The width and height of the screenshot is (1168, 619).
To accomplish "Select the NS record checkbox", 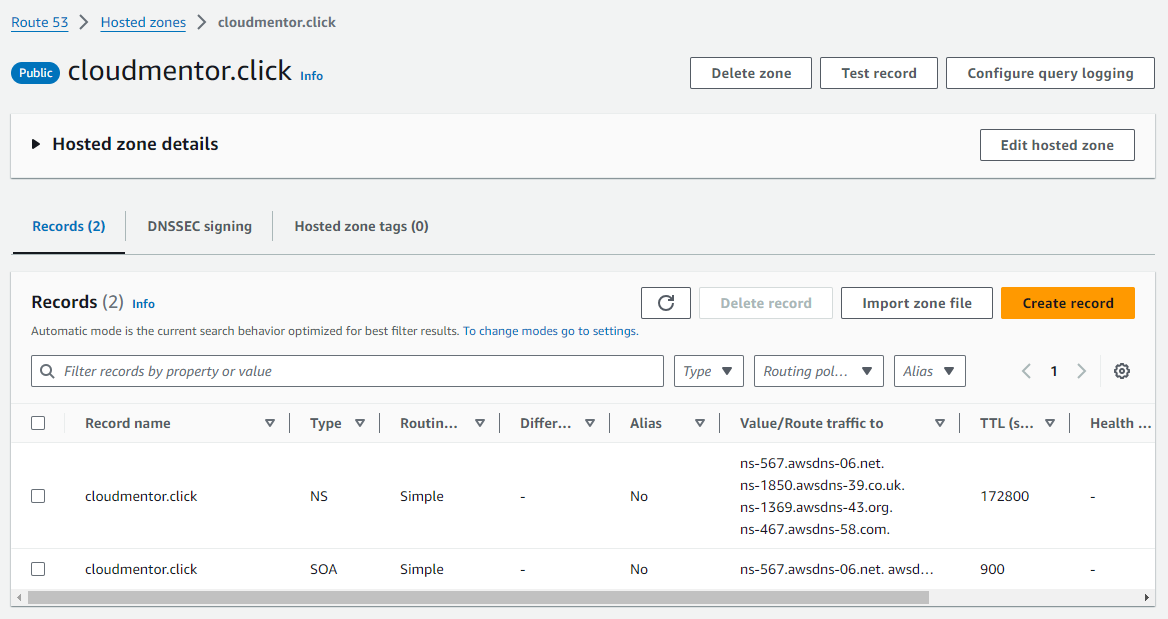I will tap(38, 496).
